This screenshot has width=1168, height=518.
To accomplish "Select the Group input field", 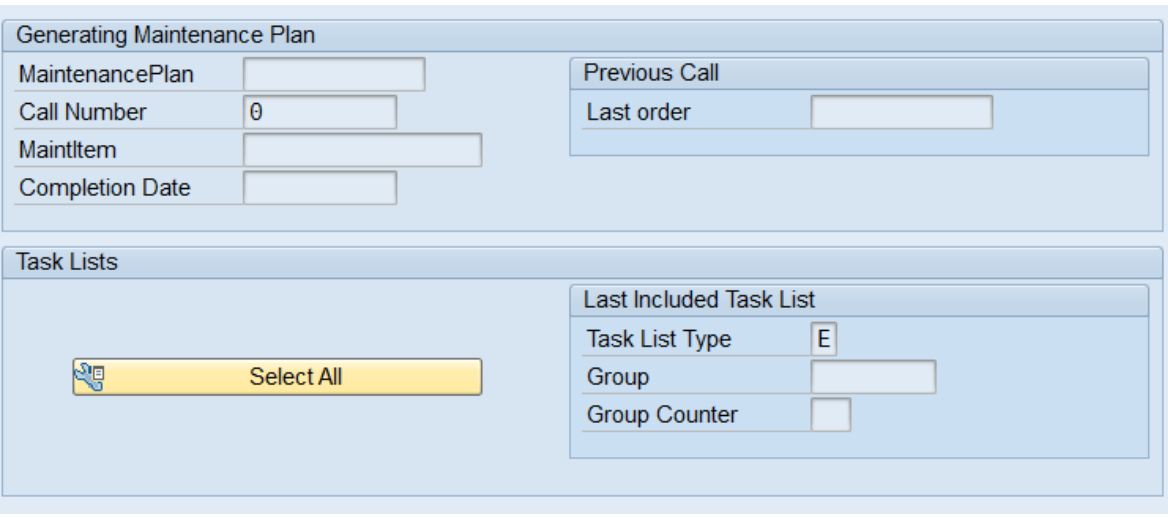I will [x=874, y=377].
